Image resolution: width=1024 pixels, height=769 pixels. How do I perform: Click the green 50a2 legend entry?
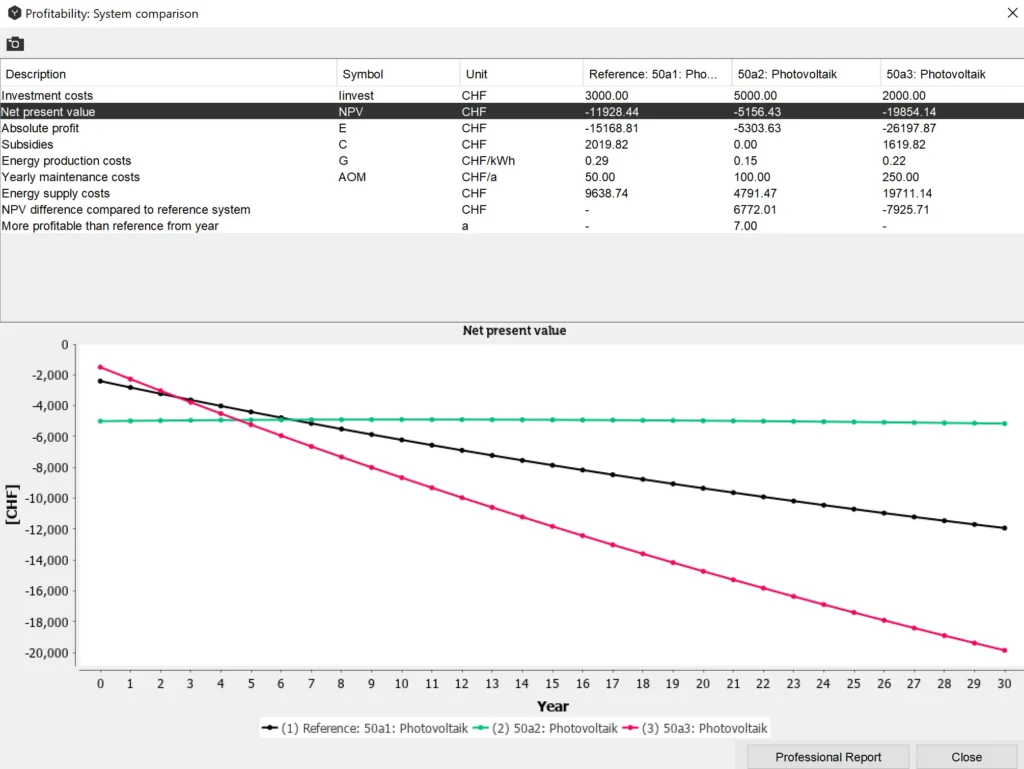tap(545, 729)
